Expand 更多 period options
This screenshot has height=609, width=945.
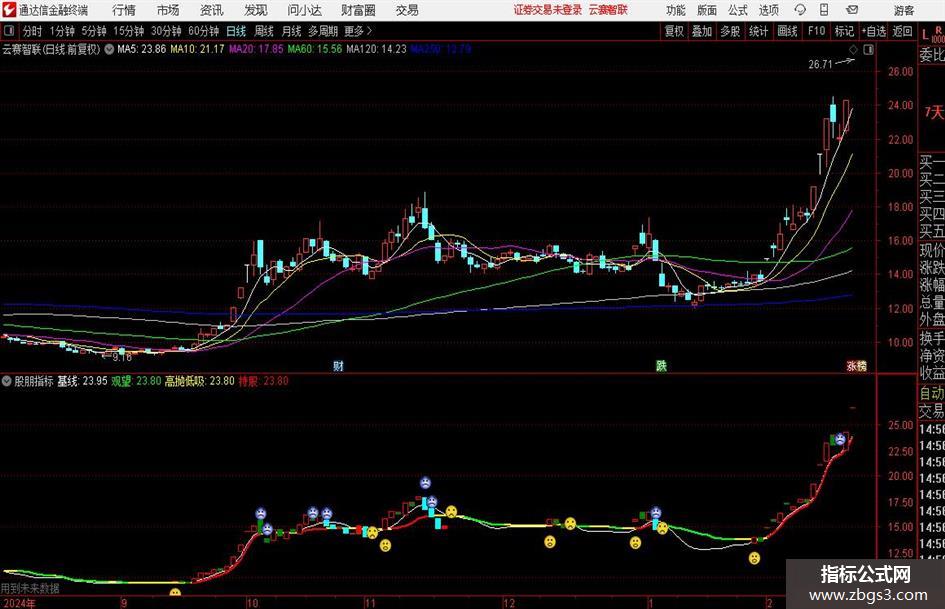[358, 31]
